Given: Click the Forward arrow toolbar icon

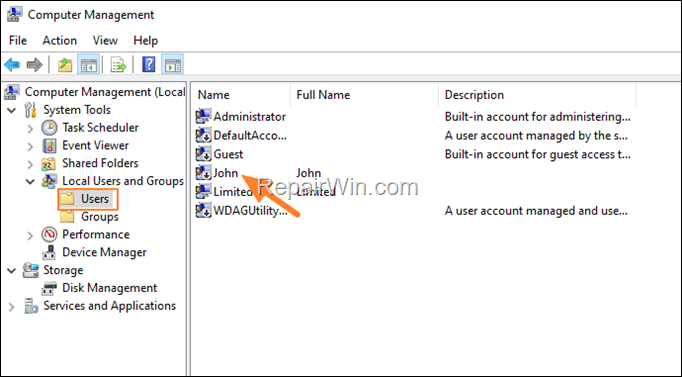Looking at the screenshot, I should (x=34, y=65).
